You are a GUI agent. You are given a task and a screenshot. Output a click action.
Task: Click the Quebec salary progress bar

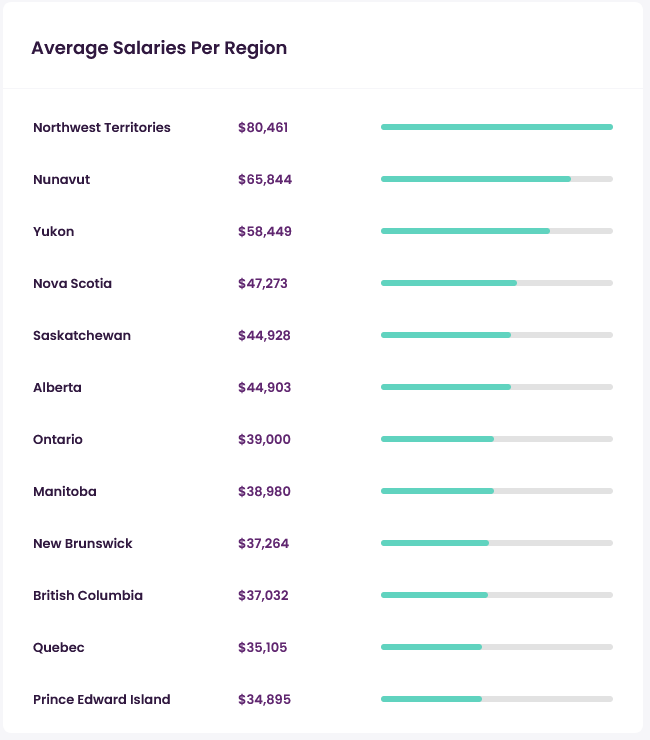(496, 647)
